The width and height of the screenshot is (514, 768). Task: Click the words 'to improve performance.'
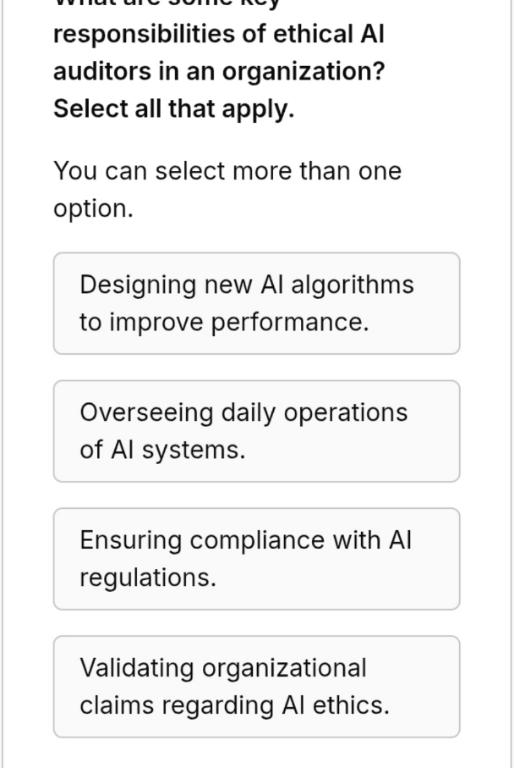click(x=224, y=322)
